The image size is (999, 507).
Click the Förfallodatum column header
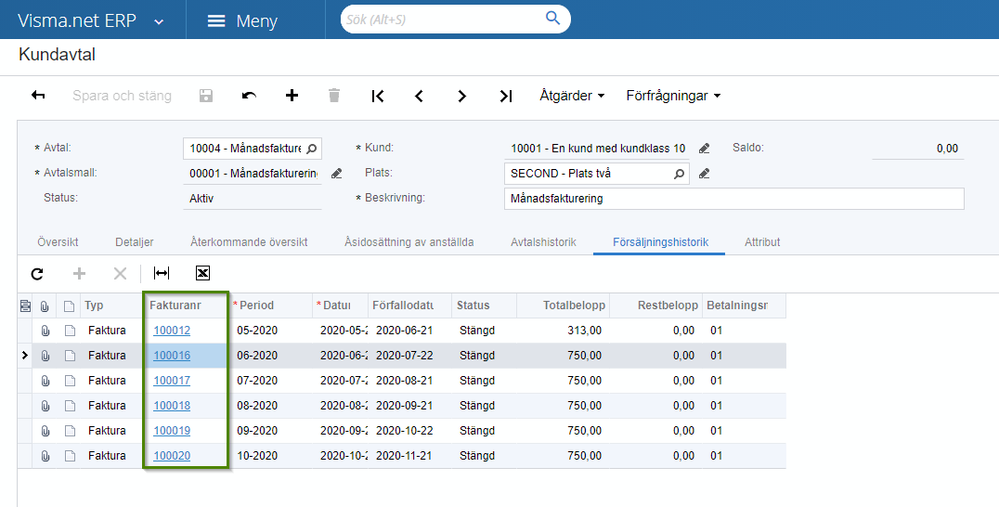(x=410, y=306)
